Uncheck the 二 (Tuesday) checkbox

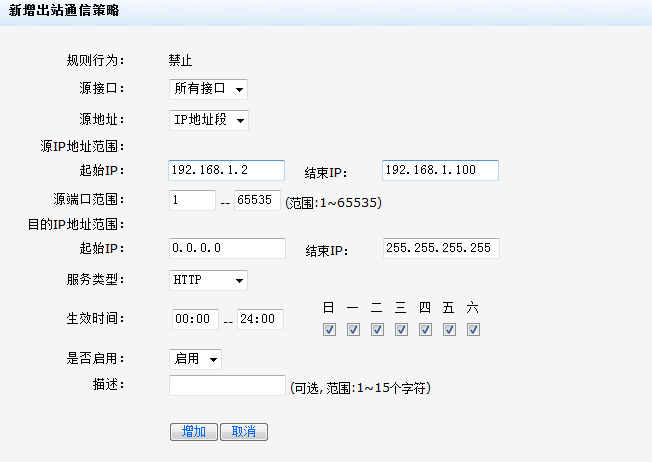coord(377,329)
